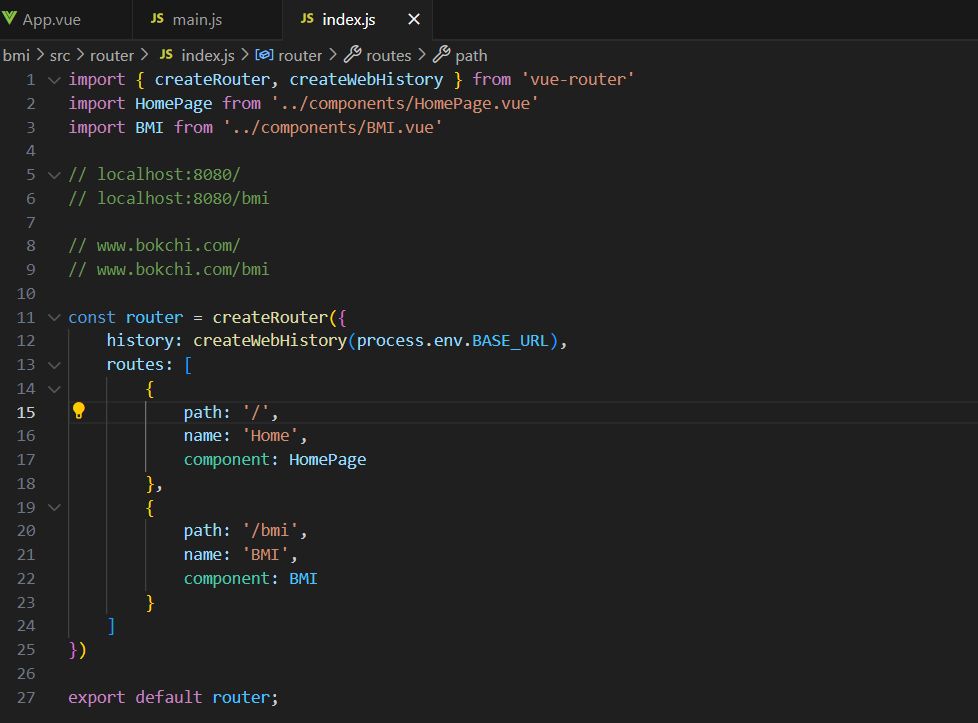Collapse the routes array at line 13

coord(54,365)
